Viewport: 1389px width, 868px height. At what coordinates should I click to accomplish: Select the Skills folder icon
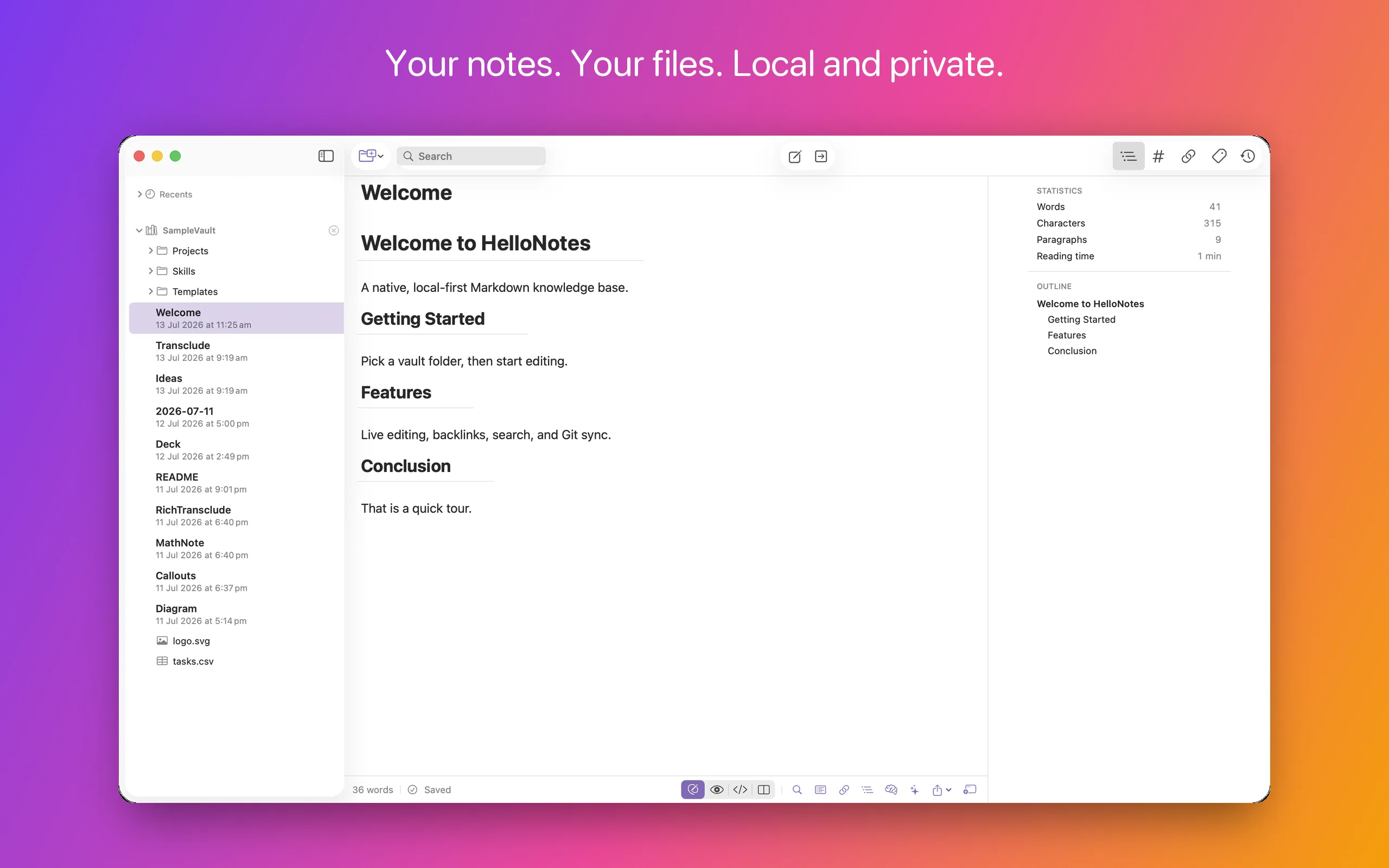tap(162, 271)
